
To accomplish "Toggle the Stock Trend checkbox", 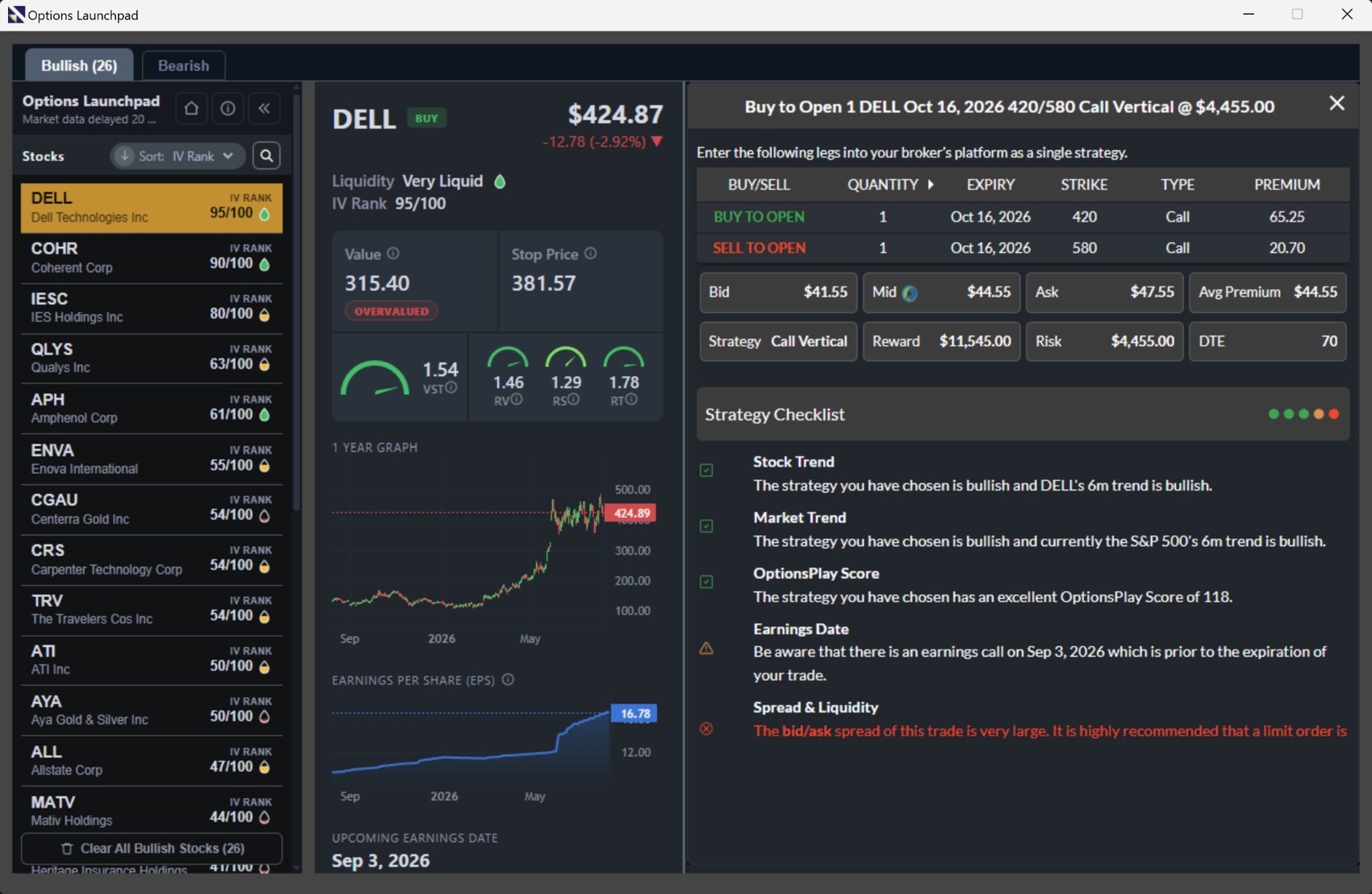I will click(x=706, y=470).
